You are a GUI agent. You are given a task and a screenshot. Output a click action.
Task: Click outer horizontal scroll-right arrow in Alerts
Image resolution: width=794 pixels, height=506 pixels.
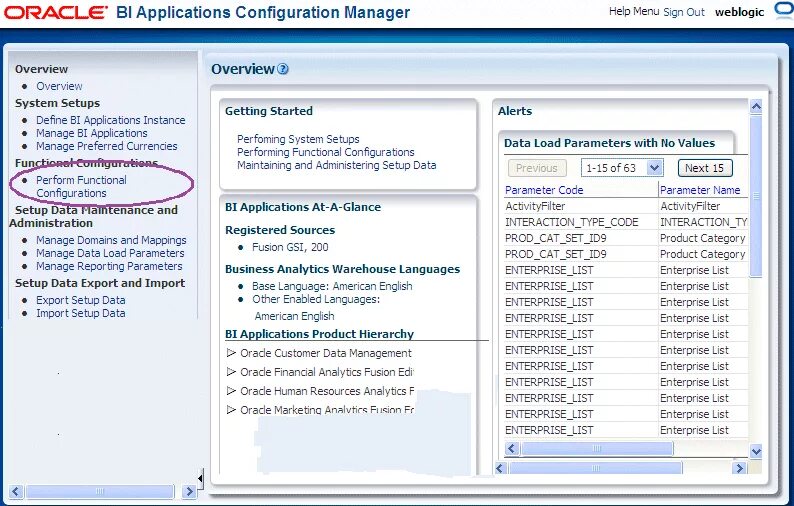739,468
